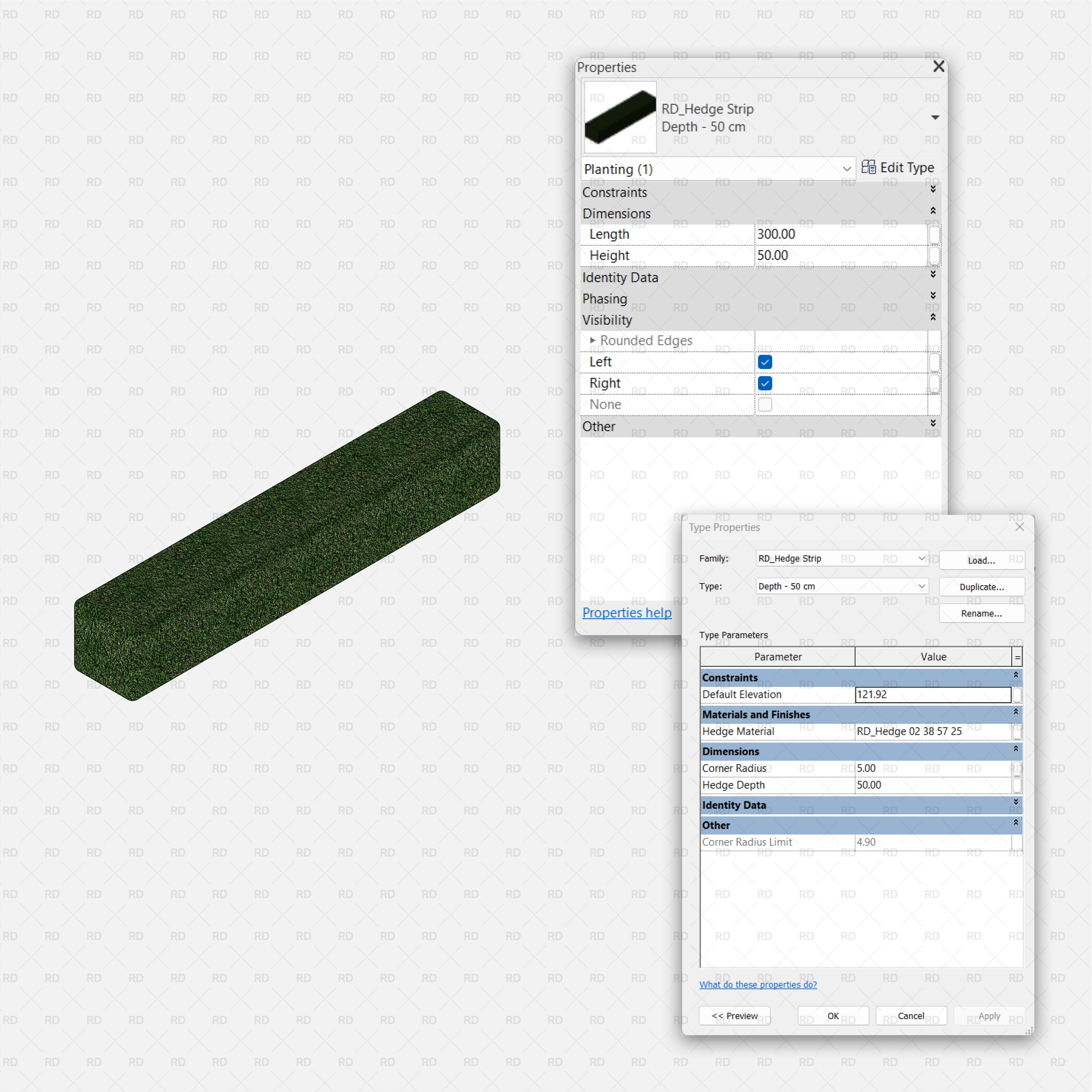This screenshot has width=1092, height=1092.
Task: Open the family type selector arrow
Action: pyautogui.click(x=935, y=118)
